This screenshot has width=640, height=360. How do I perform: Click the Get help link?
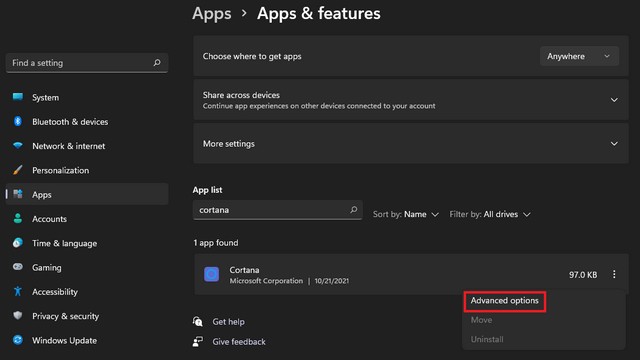coord(229,322)
